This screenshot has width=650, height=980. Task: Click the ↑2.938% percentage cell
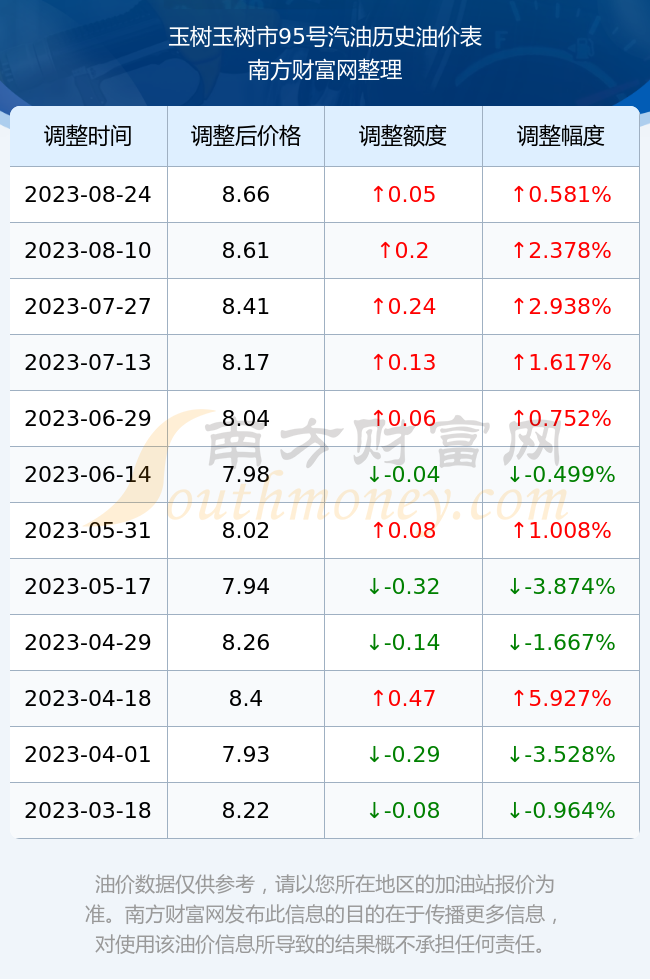tap(561, 306)
